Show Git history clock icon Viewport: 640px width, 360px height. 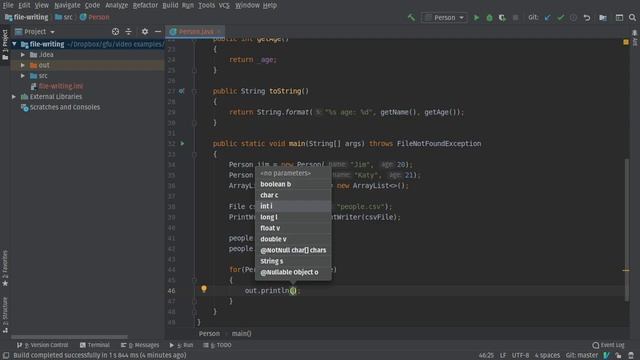573,18
